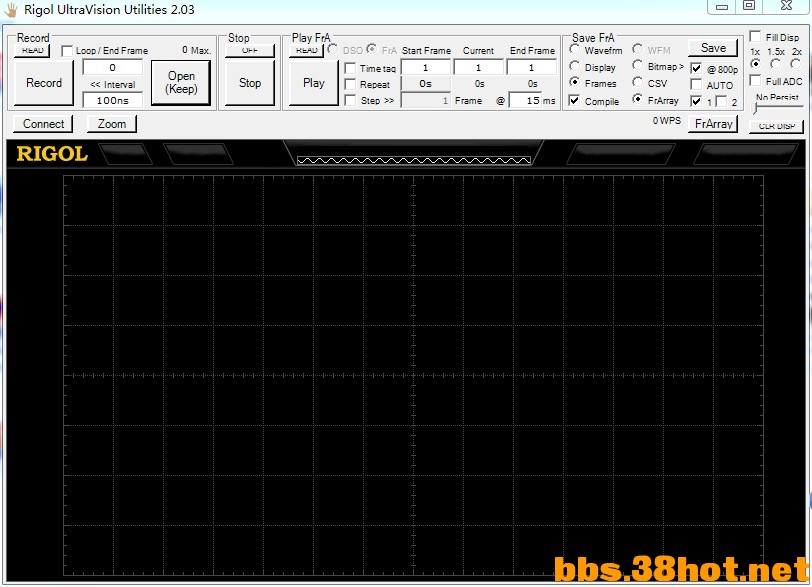Click the Loop / End Frame count field
The image size is (812, 587).
coord(112,68)
